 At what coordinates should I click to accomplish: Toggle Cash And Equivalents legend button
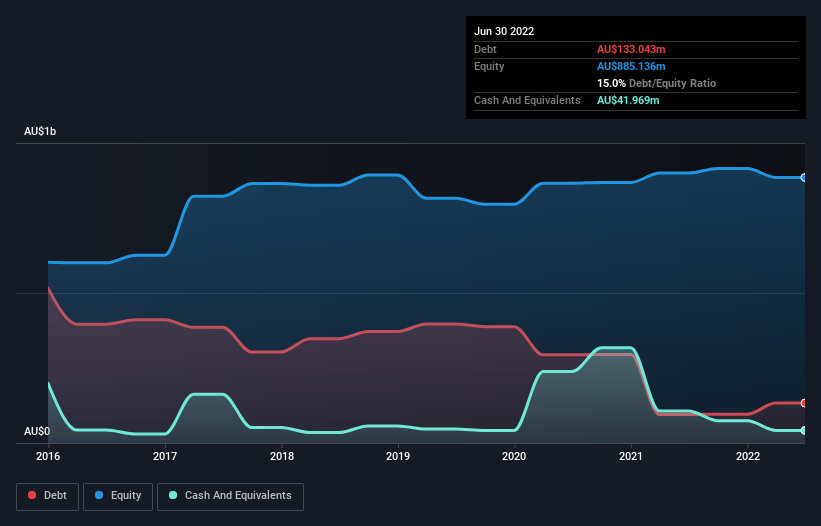point(230,496)
